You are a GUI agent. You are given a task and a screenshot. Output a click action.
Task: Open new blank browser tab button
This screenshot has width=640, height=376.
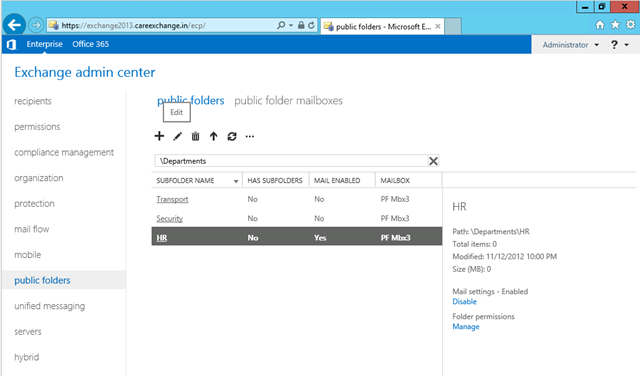pyautogui.click(x=453, y=26)
